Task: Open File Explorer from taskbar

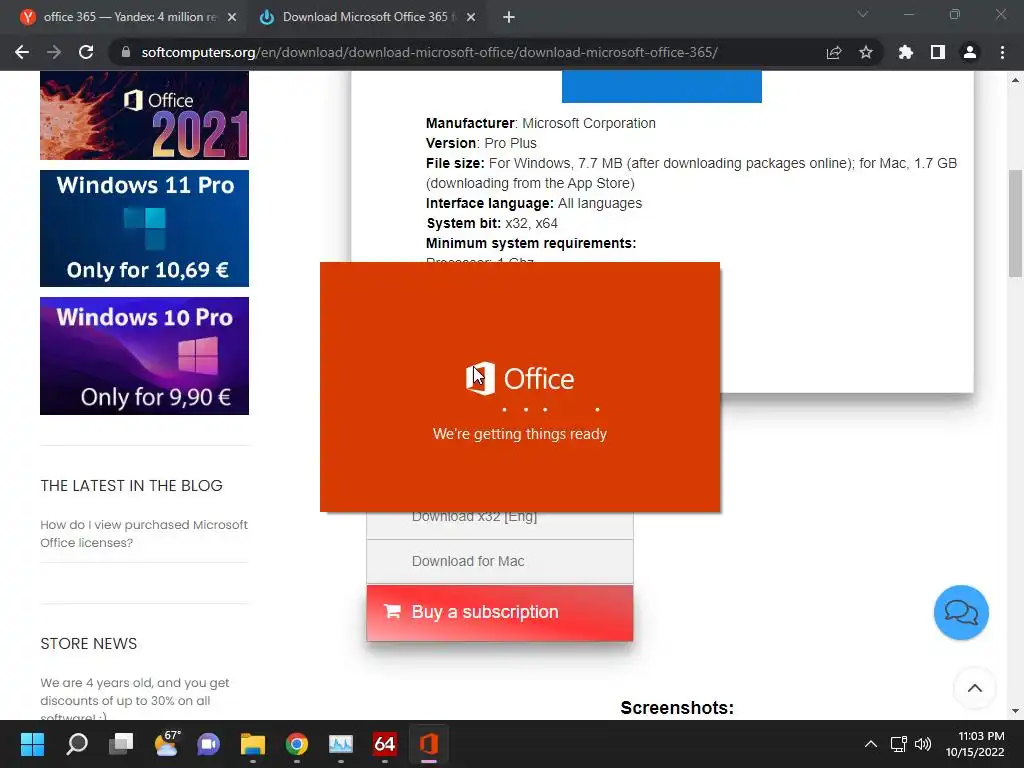Action: click(x=253, y=744)
